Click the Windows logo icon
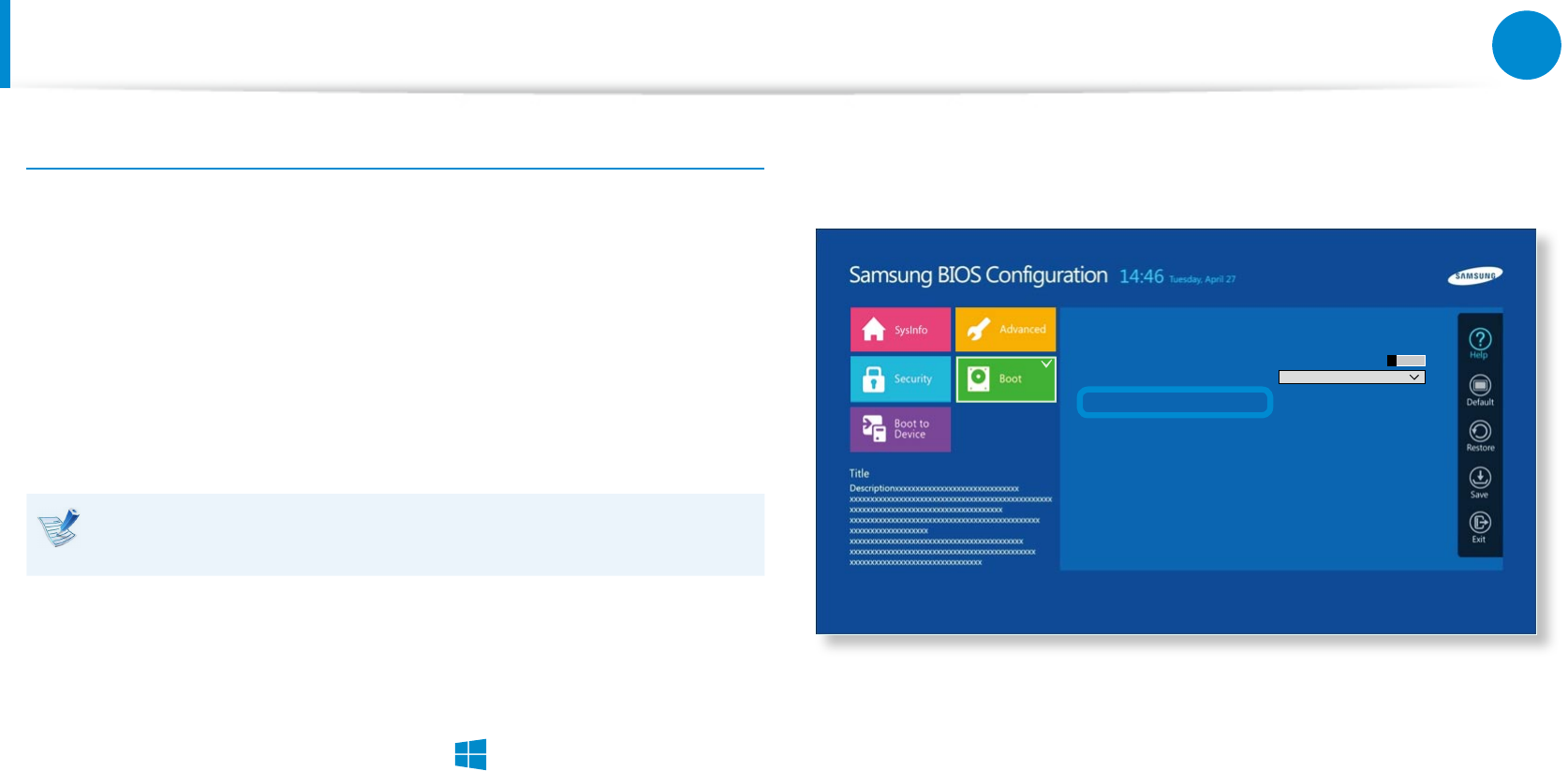This screenshot has height=771, width=1568. (470, 754)
